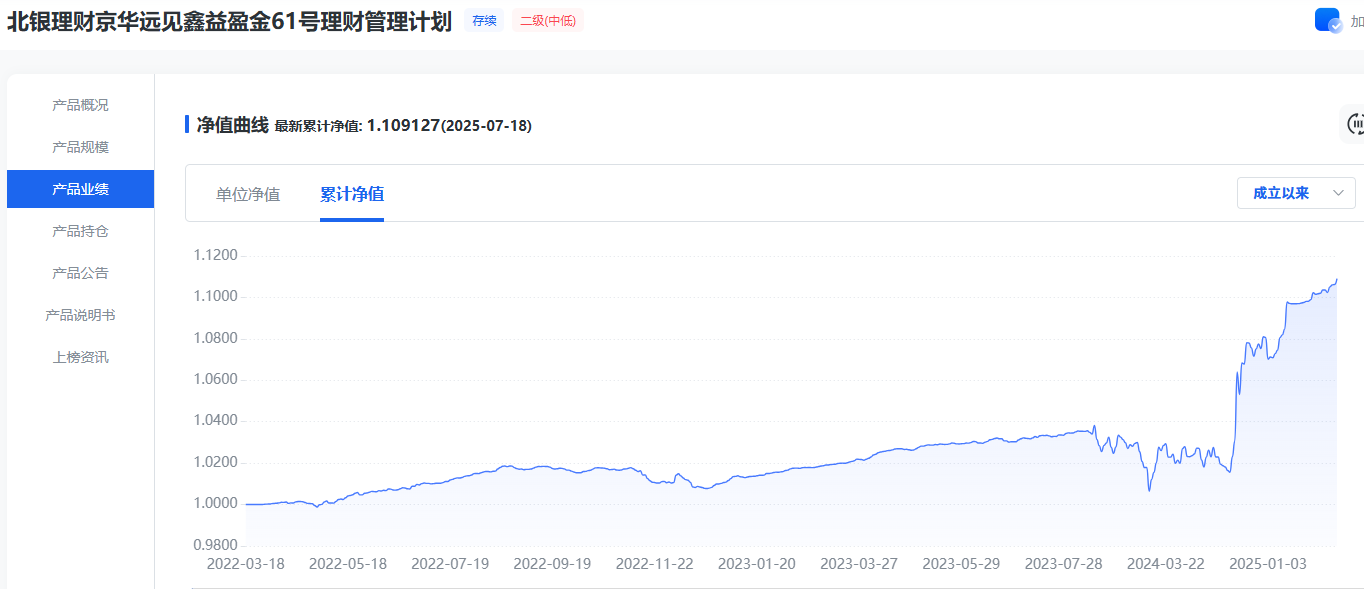Click the 2022-07-19 date axis label
This screenshot has width=1364, height=589.
point(450,564)
